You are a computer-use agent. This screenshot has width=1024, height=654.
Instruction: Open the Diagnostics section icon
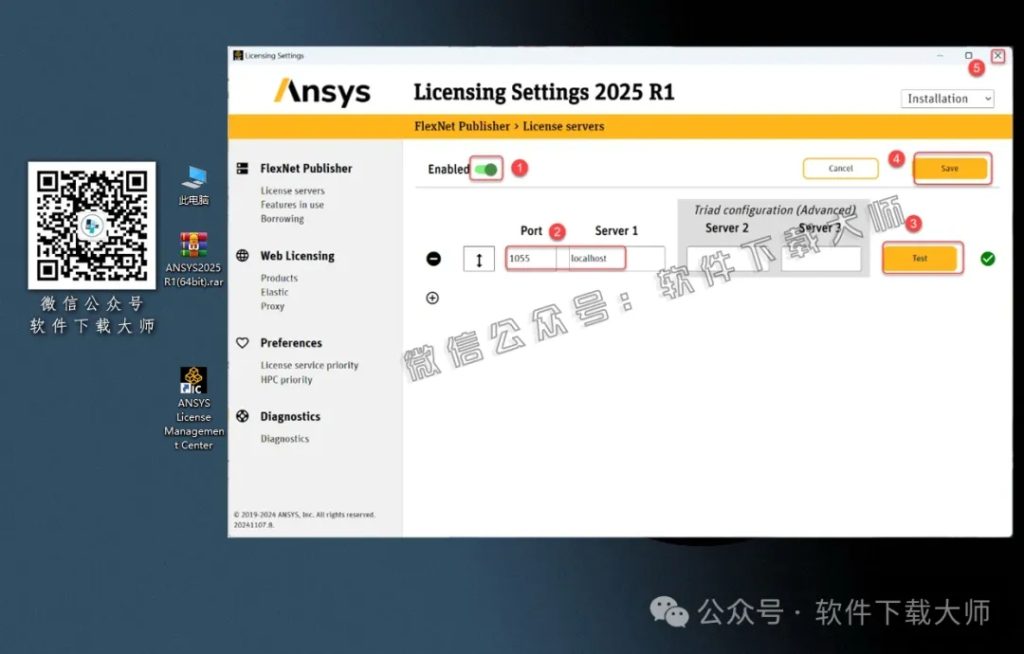tap(241, 416)
